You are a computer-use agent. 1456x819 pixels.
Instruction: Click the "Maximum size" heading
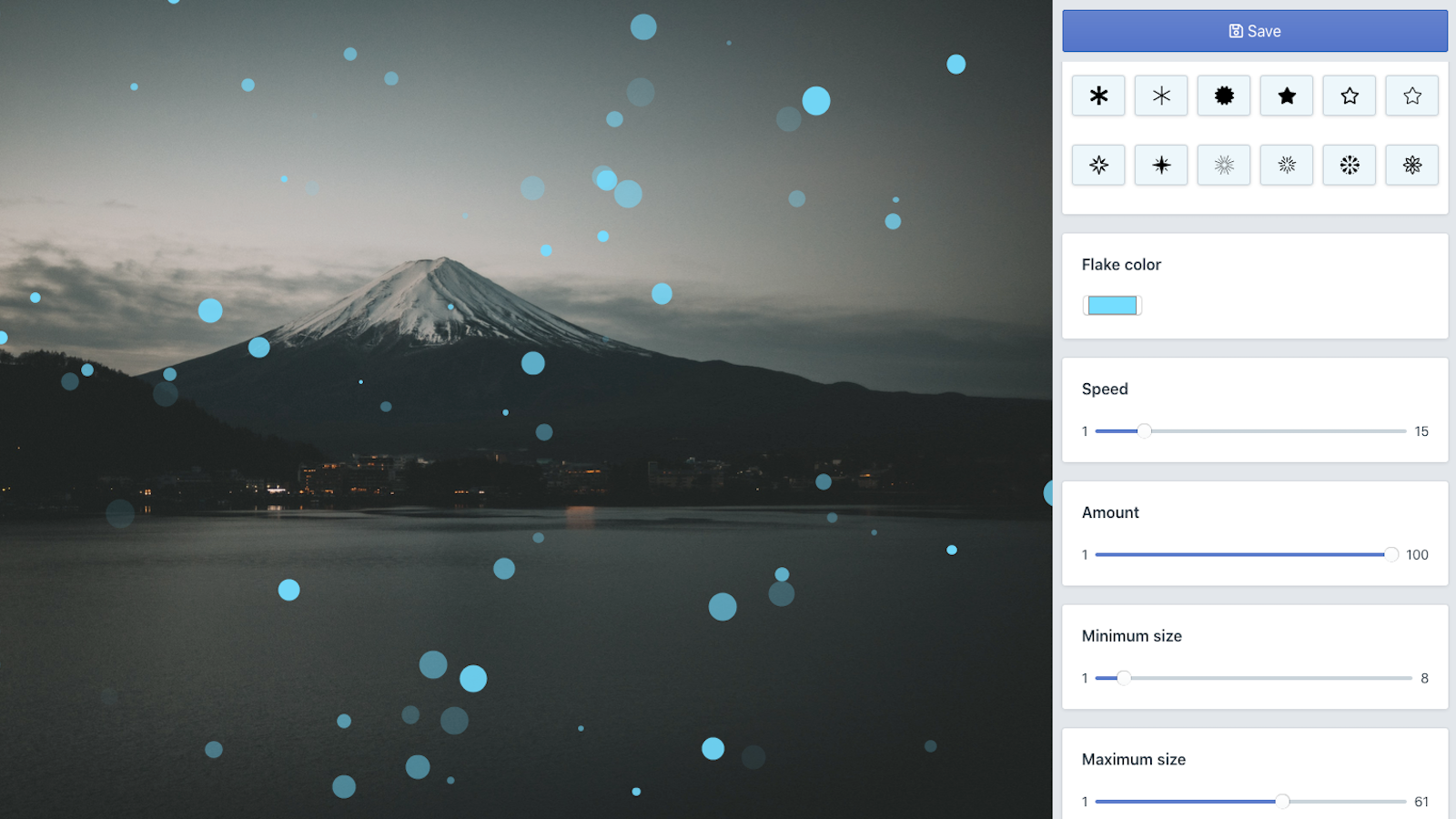(1134, 760)
